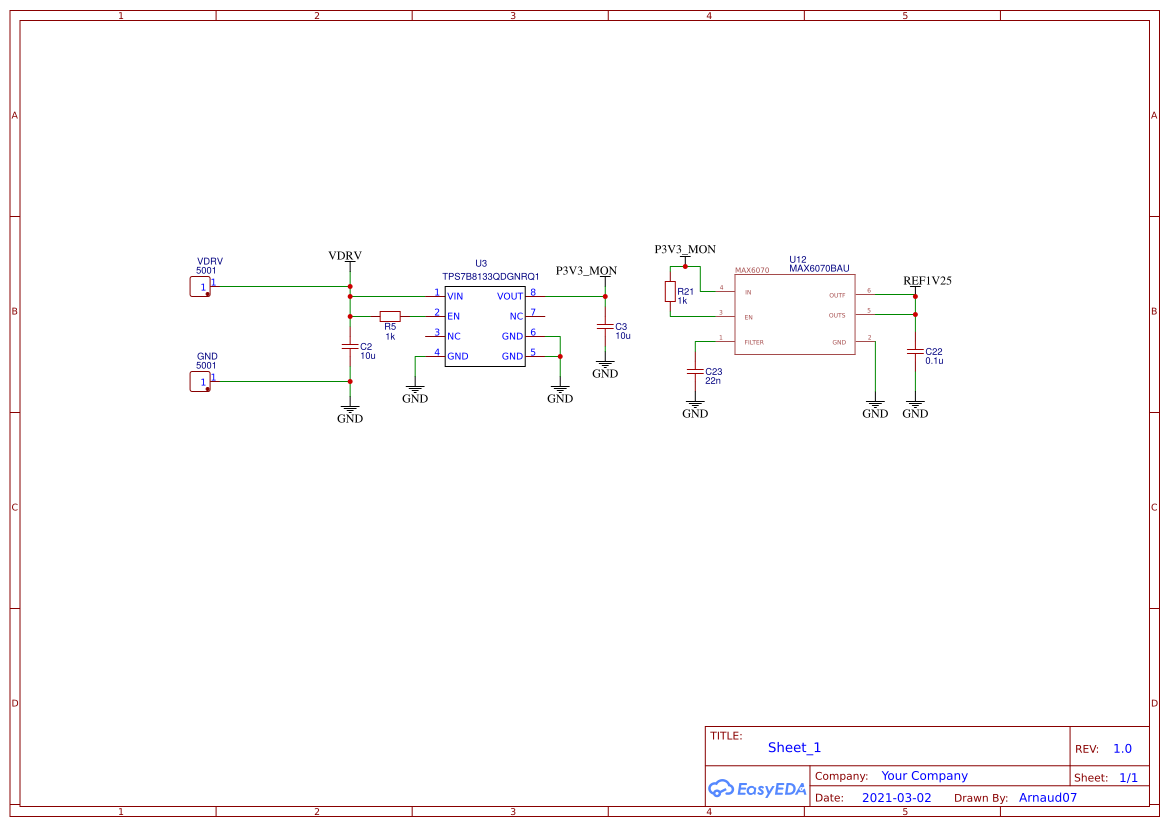Screen dimensions: 1171x827
Task: Click the Your Company field
Action: click(924, 776)
